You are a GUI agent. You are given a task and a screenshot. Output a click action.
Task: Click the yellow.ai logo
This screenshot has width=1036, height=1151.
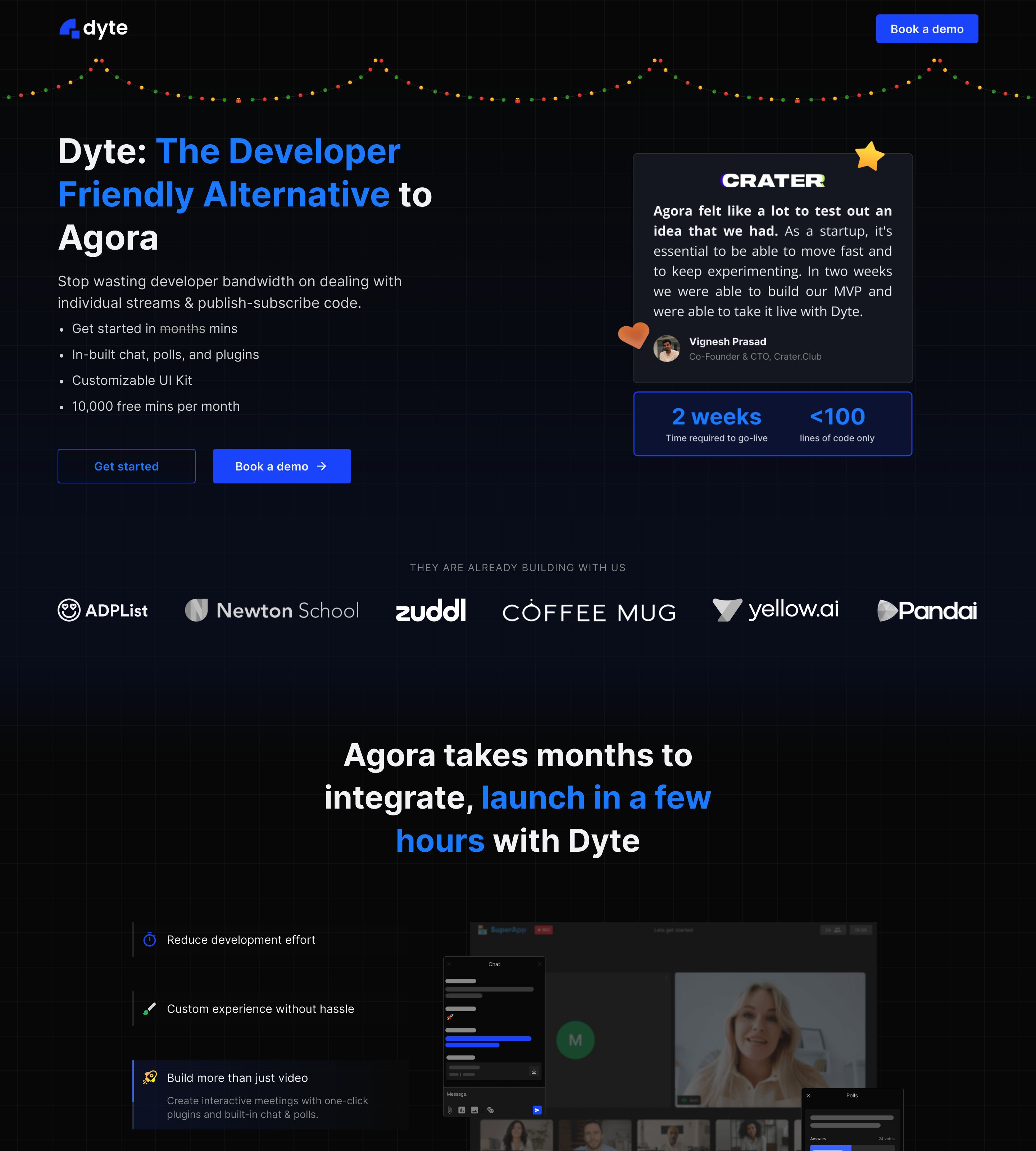(x=775, y=610)
